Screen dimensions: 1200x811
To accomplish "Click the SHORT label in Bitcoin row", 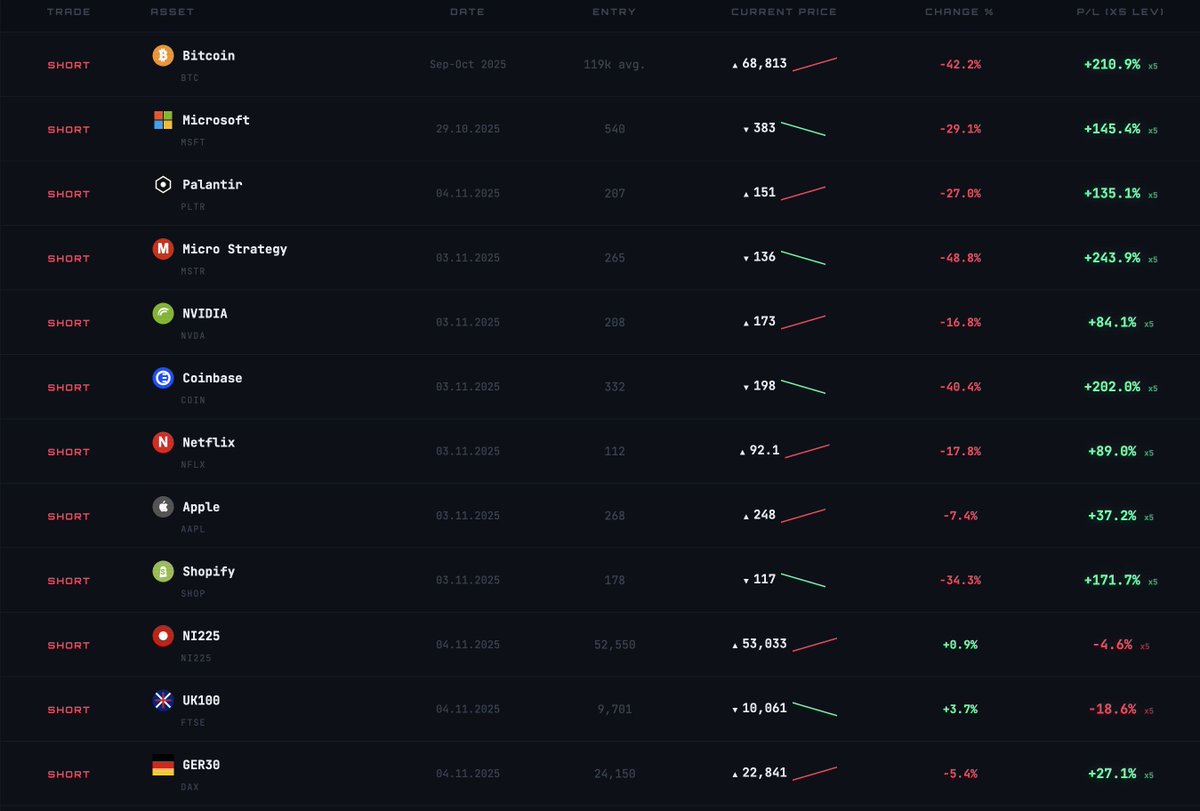I will click(68, 65).
